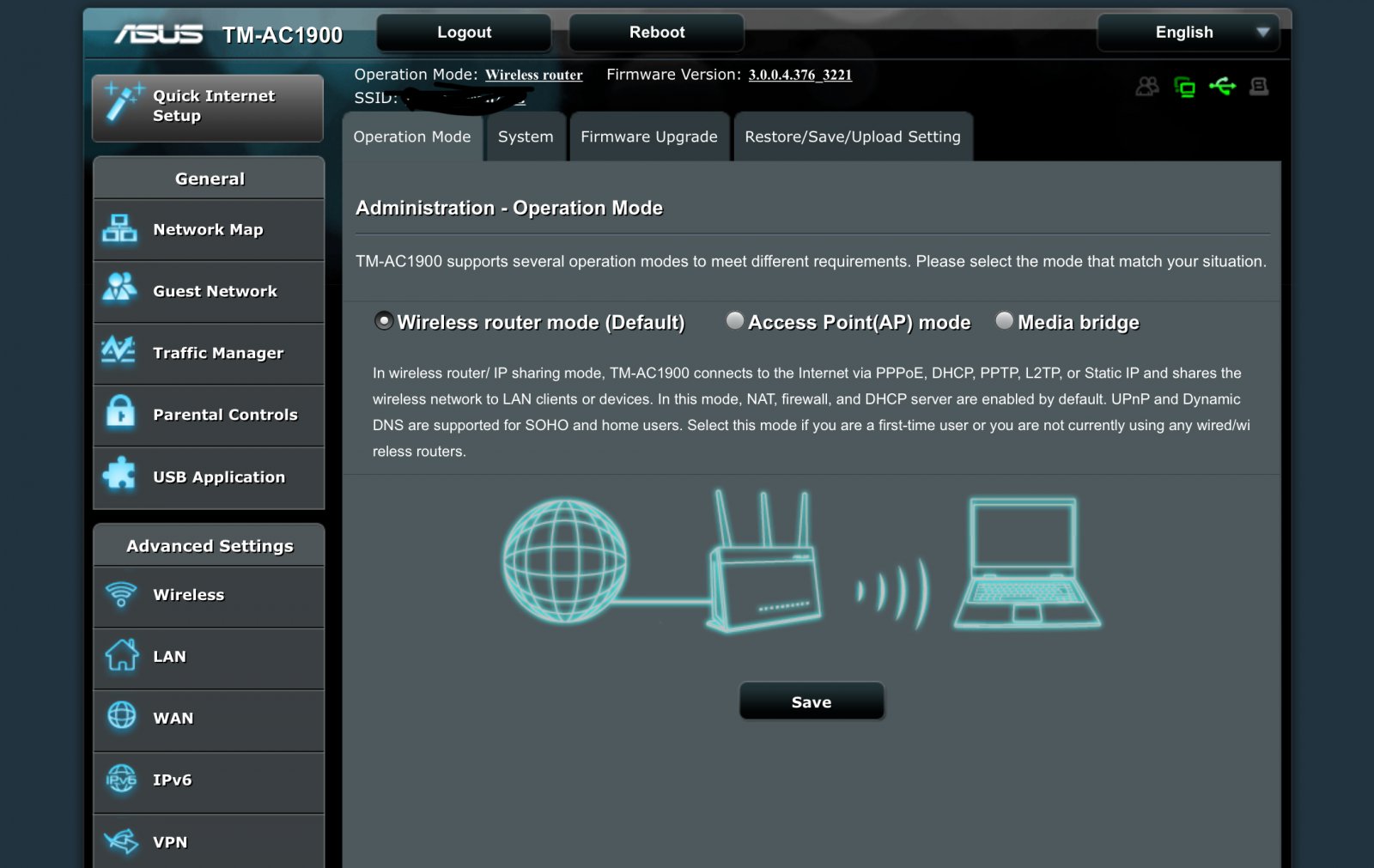Click the WAN globe icon

pyautogui.click(x=121, y=716)
